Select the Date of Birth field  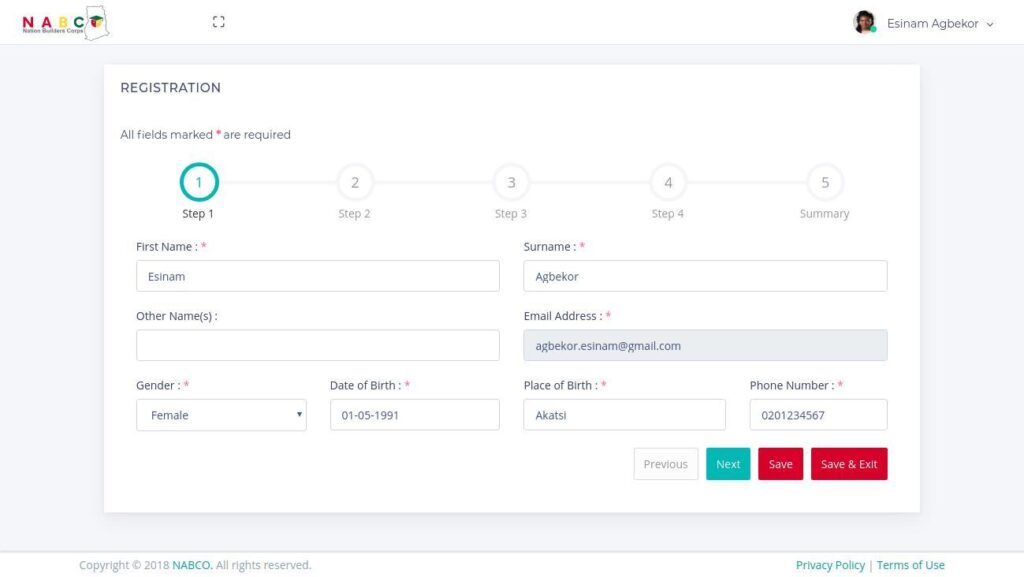[414, 415]
